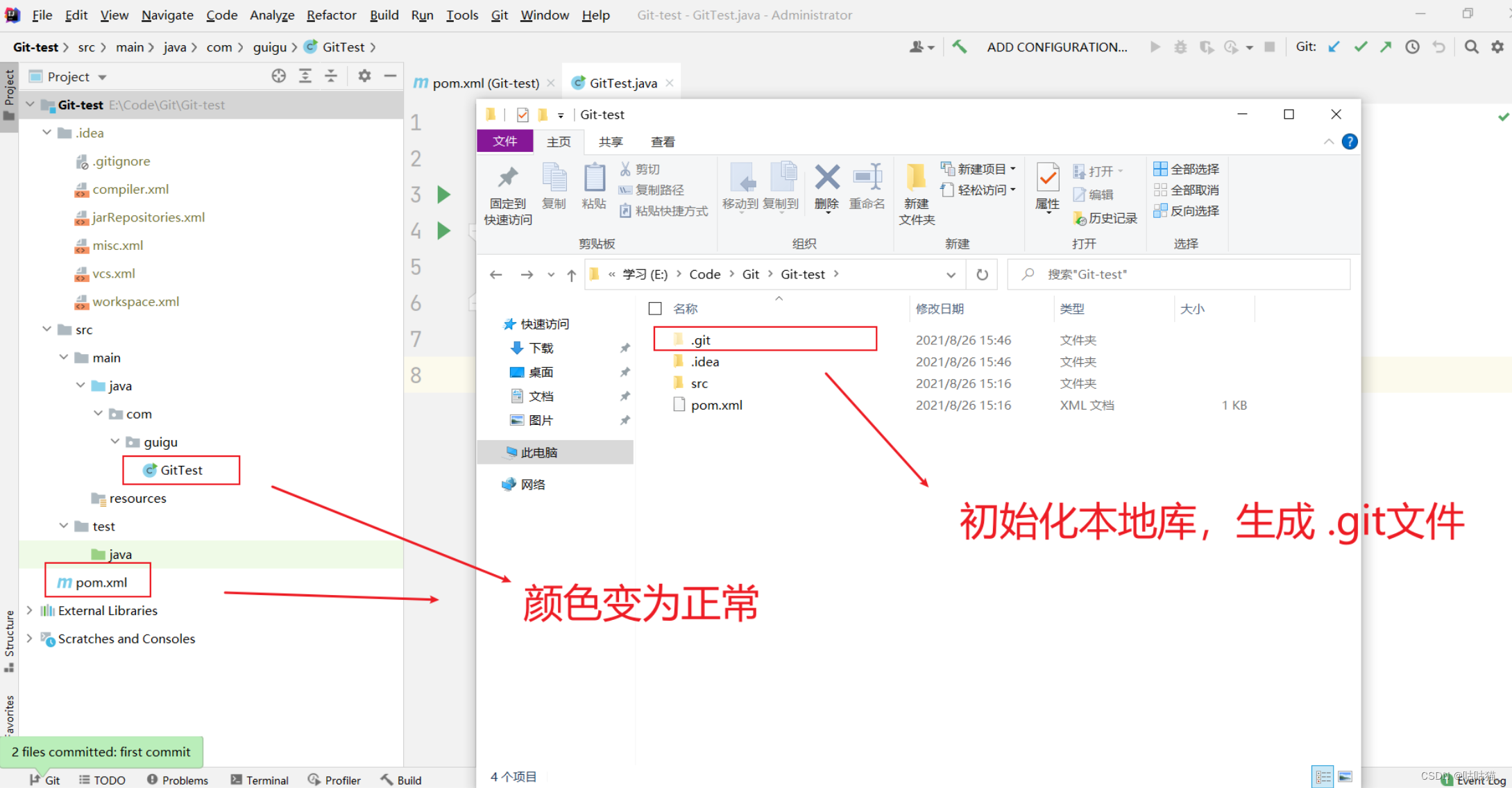Commit changes using the green checkmark Git icon
The image size is (1512, 788).
tap(1360, 47)
